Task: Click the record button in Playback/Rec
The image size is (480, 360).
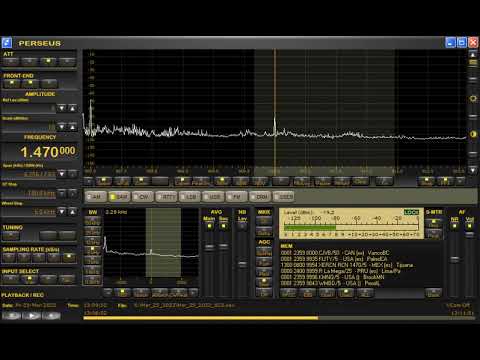Action: 51,315
